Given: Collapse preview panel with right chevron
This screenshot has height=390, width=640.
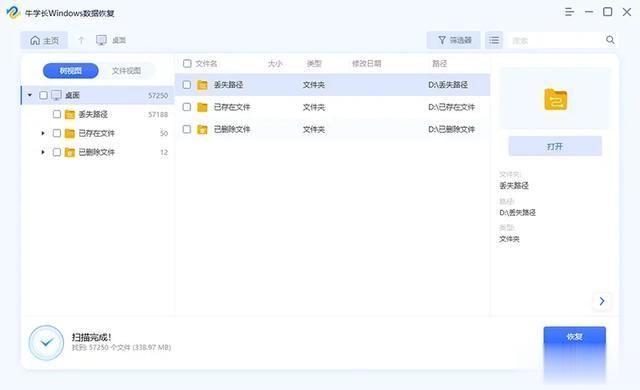Looking at the screenshot, I should [602, 301].
